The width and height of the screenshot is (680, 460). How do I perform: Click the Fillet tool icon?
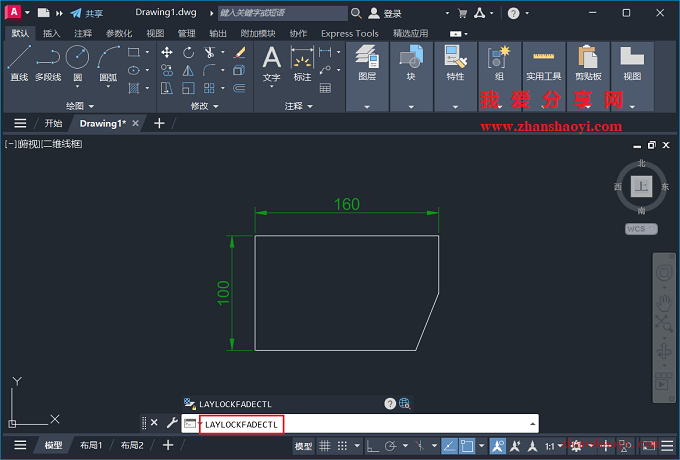(209, 70)
